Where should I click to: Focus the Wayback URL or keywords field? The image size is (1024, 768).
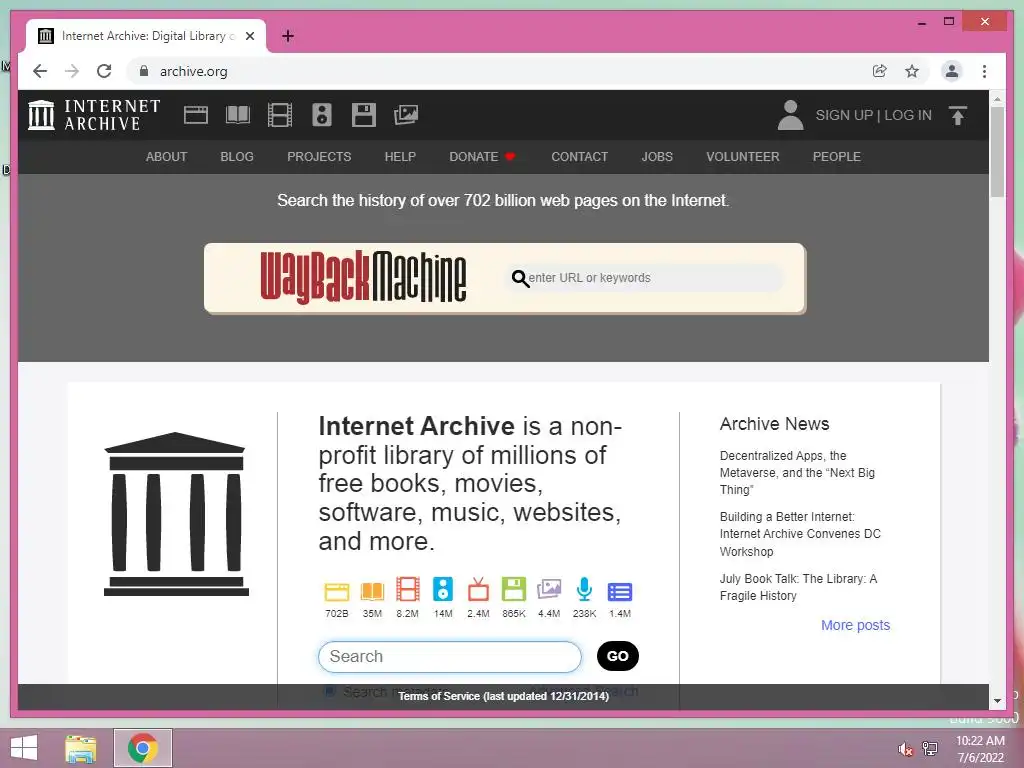pos(645,278)
